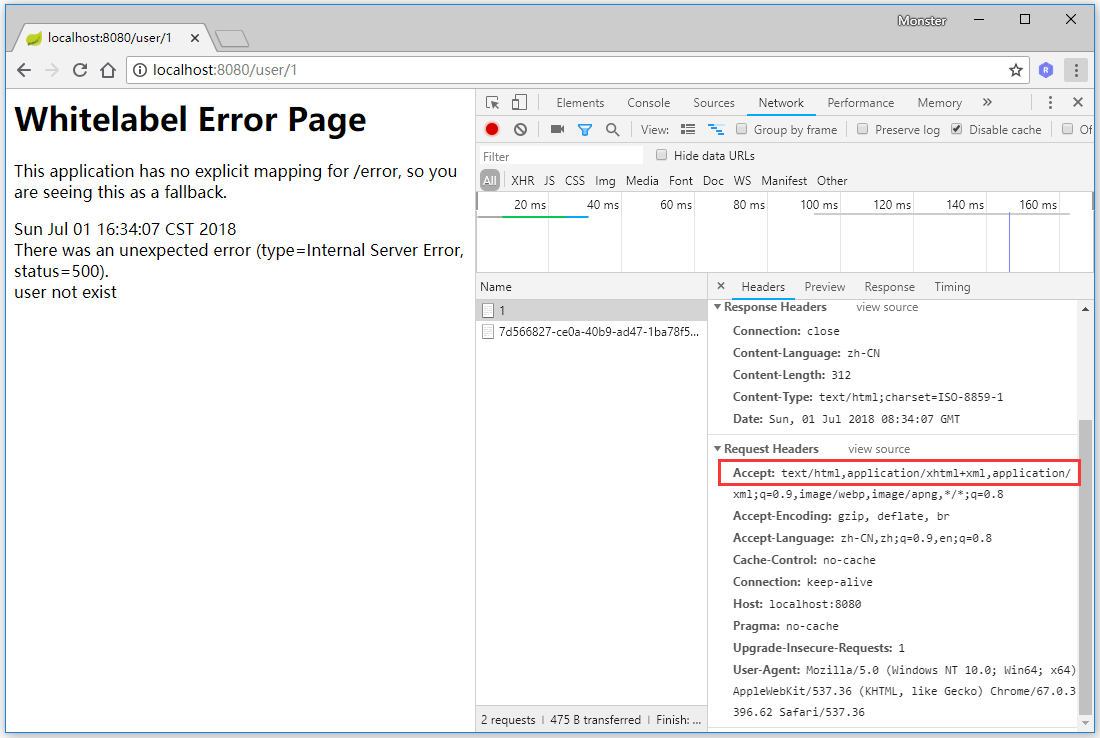Screen dimensions: 1100x738
Task: Clear the network log icon
Action: [520, 129]
